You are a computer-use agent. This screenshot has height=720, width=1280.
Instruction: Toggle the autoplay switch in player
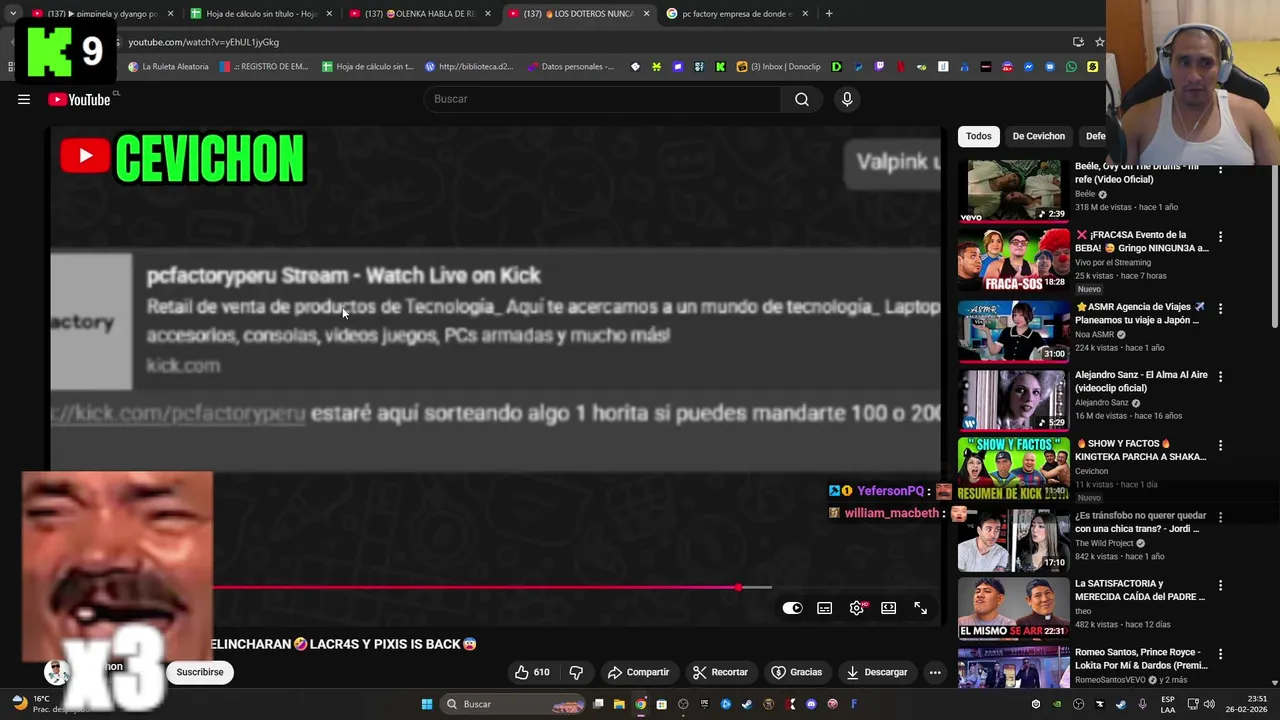coord(792,608)
